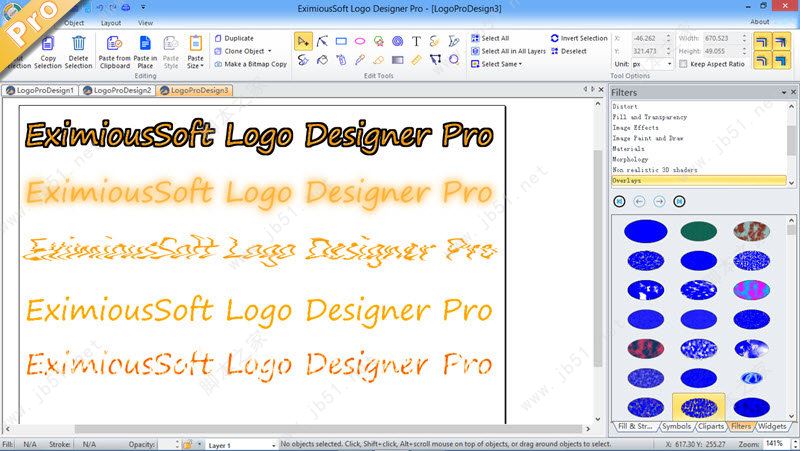The height and width of the screenshot is (451, 800).
Task: Switch to the LogoProDesign1 document tab
Action: pyautogui.click(x=41, y=91)
